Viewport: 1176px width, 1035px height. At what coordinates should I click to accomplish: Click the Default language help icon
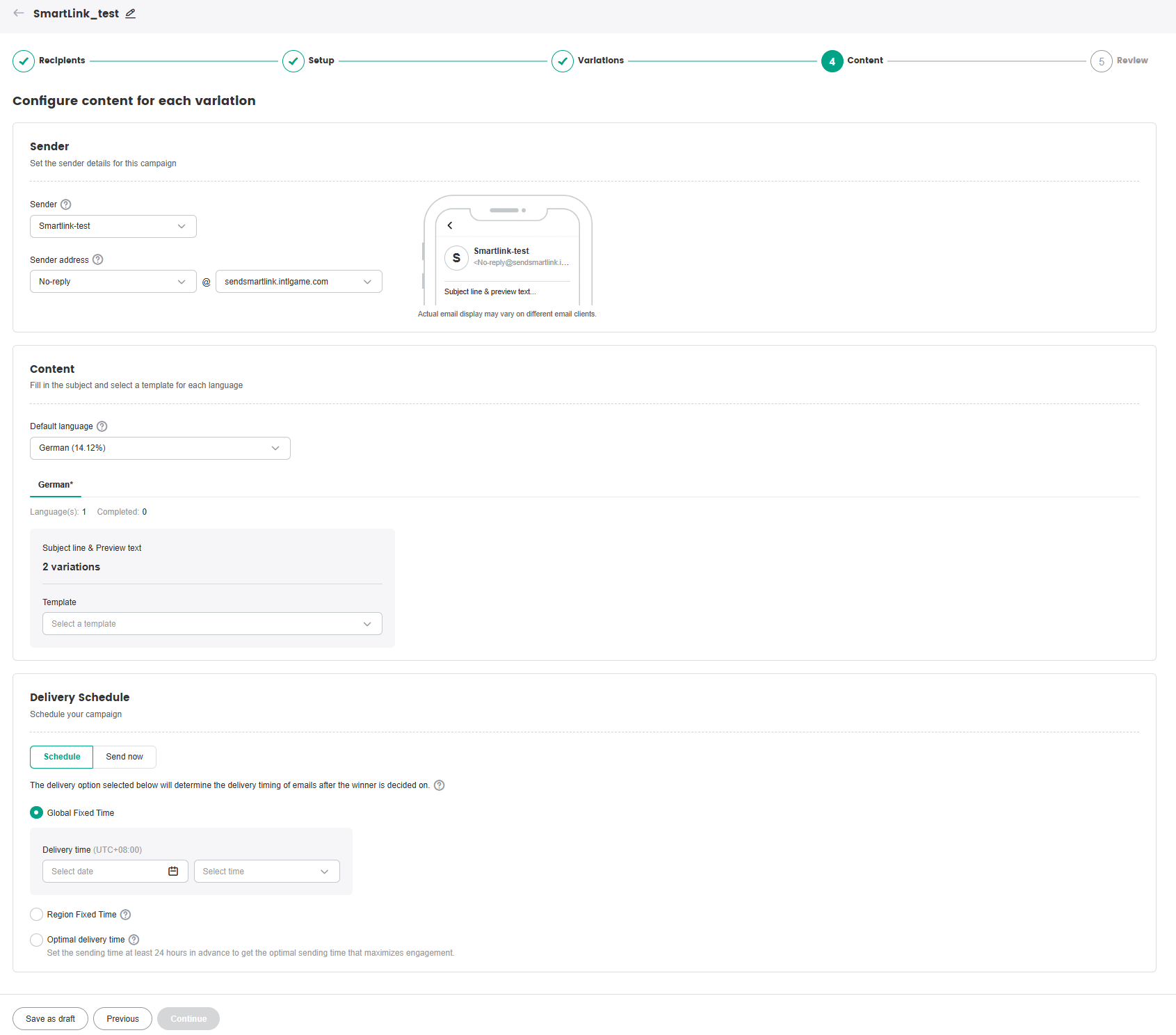tap(102, 426)
